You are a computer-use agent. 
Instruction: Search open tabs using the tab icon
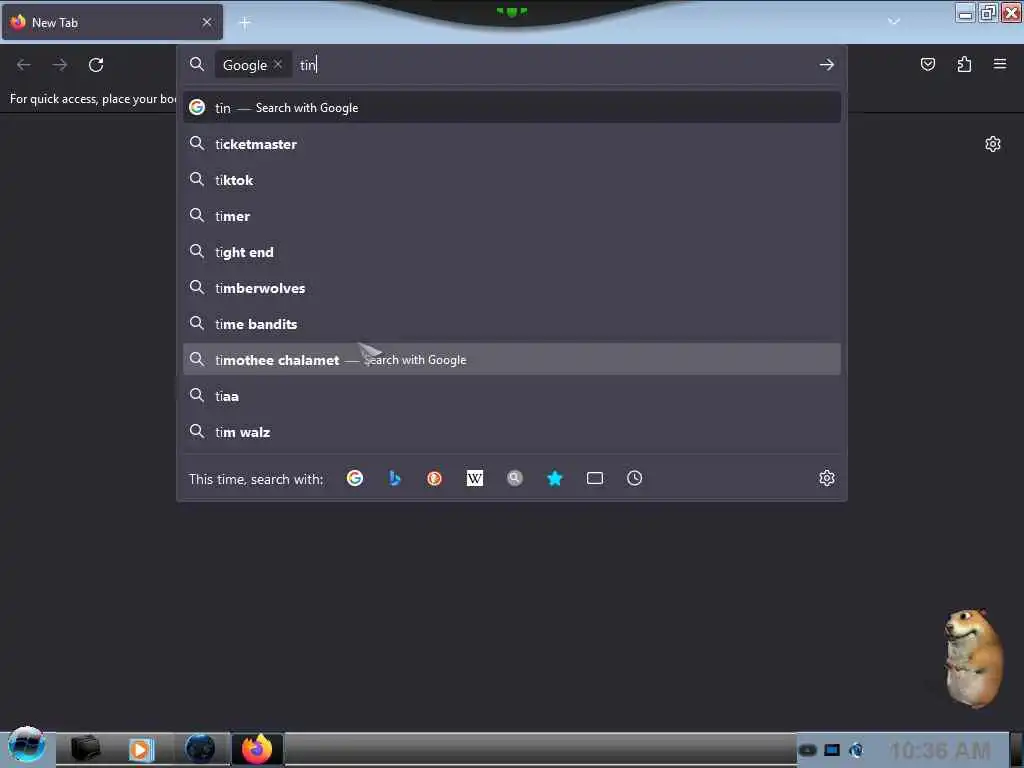pos(595,479)
